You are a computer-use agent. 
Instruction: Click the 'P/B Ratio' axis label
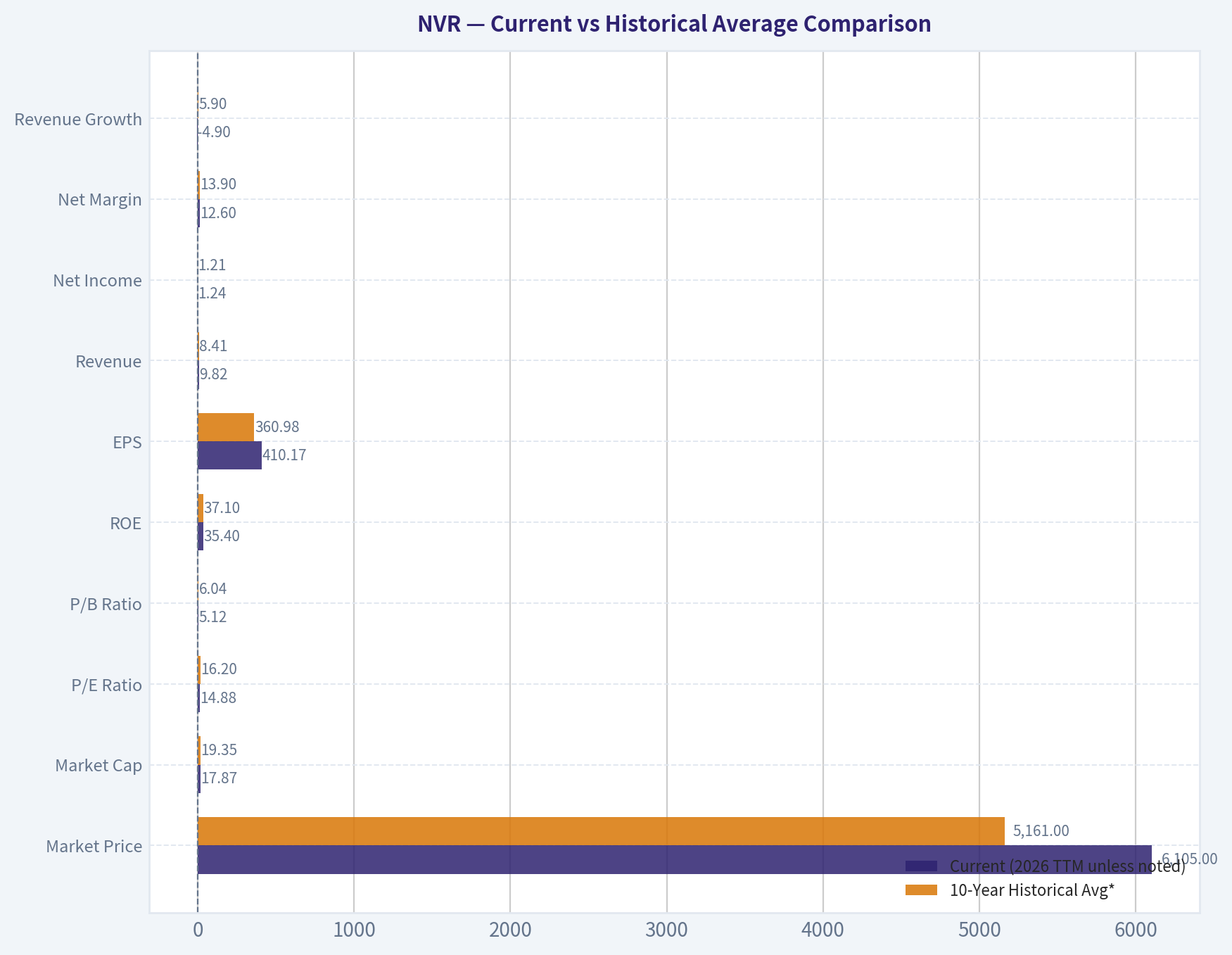tap(106, 605)
